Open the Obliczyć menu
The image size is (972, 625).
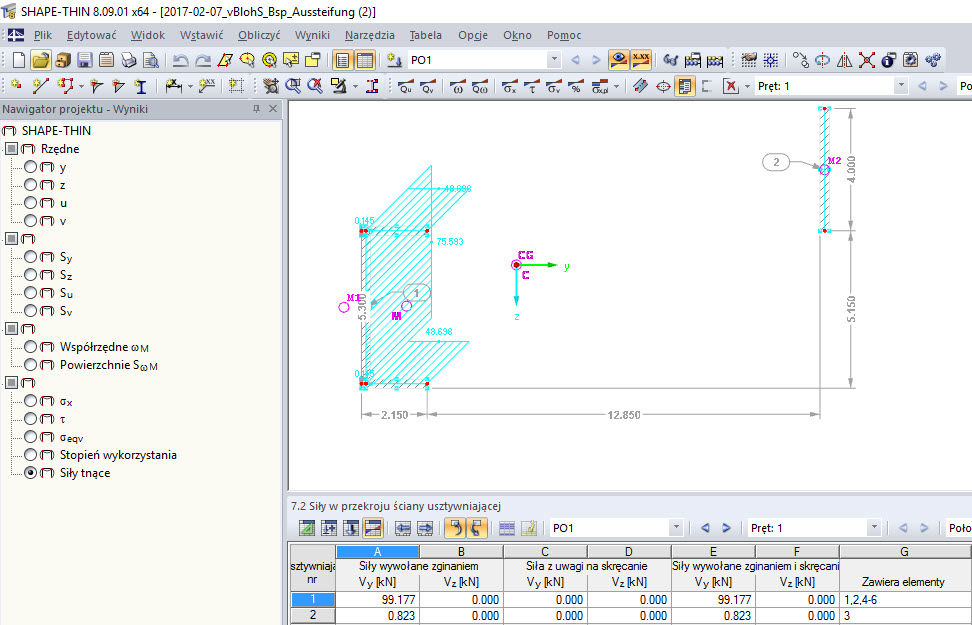[259, 35]
